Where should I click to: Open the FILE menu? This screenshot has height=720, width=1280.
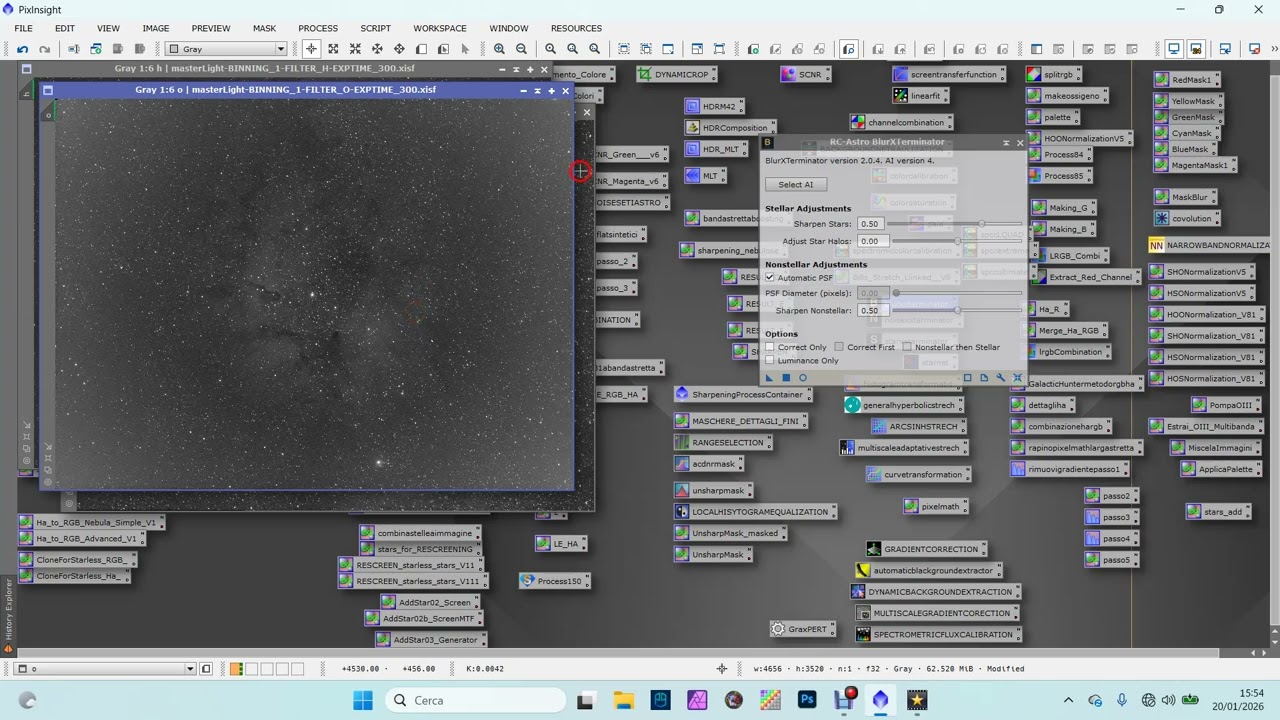tap(23, 28)
